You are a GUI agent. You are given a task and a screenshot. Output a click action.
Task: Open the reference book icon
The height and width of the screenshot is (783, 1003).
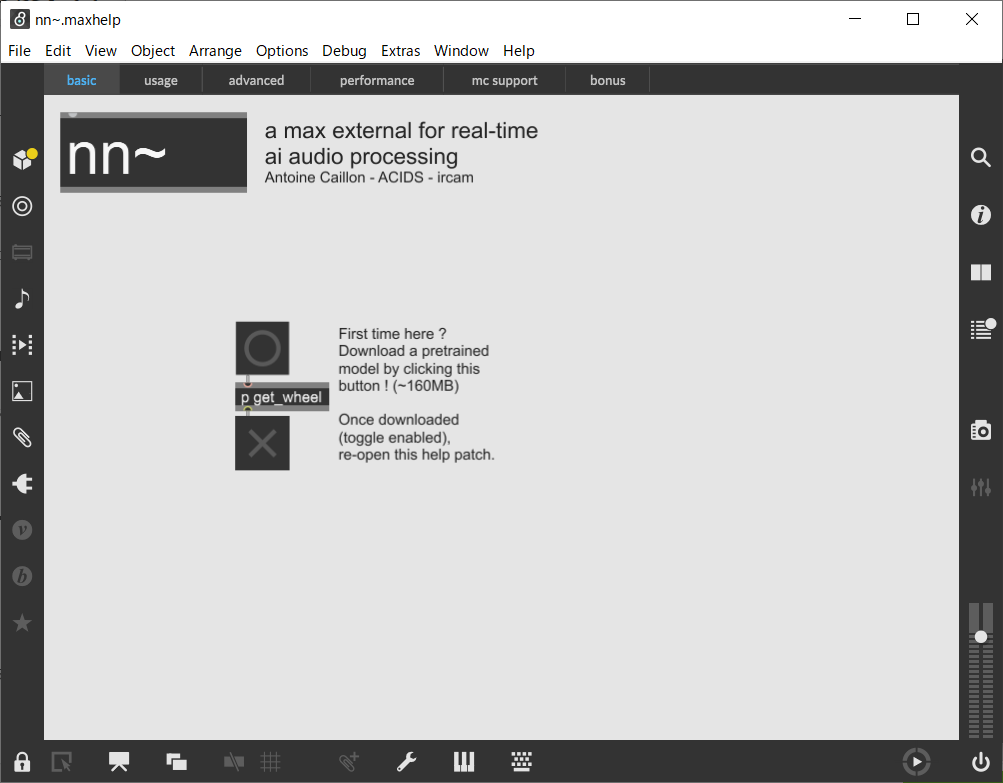981,273
